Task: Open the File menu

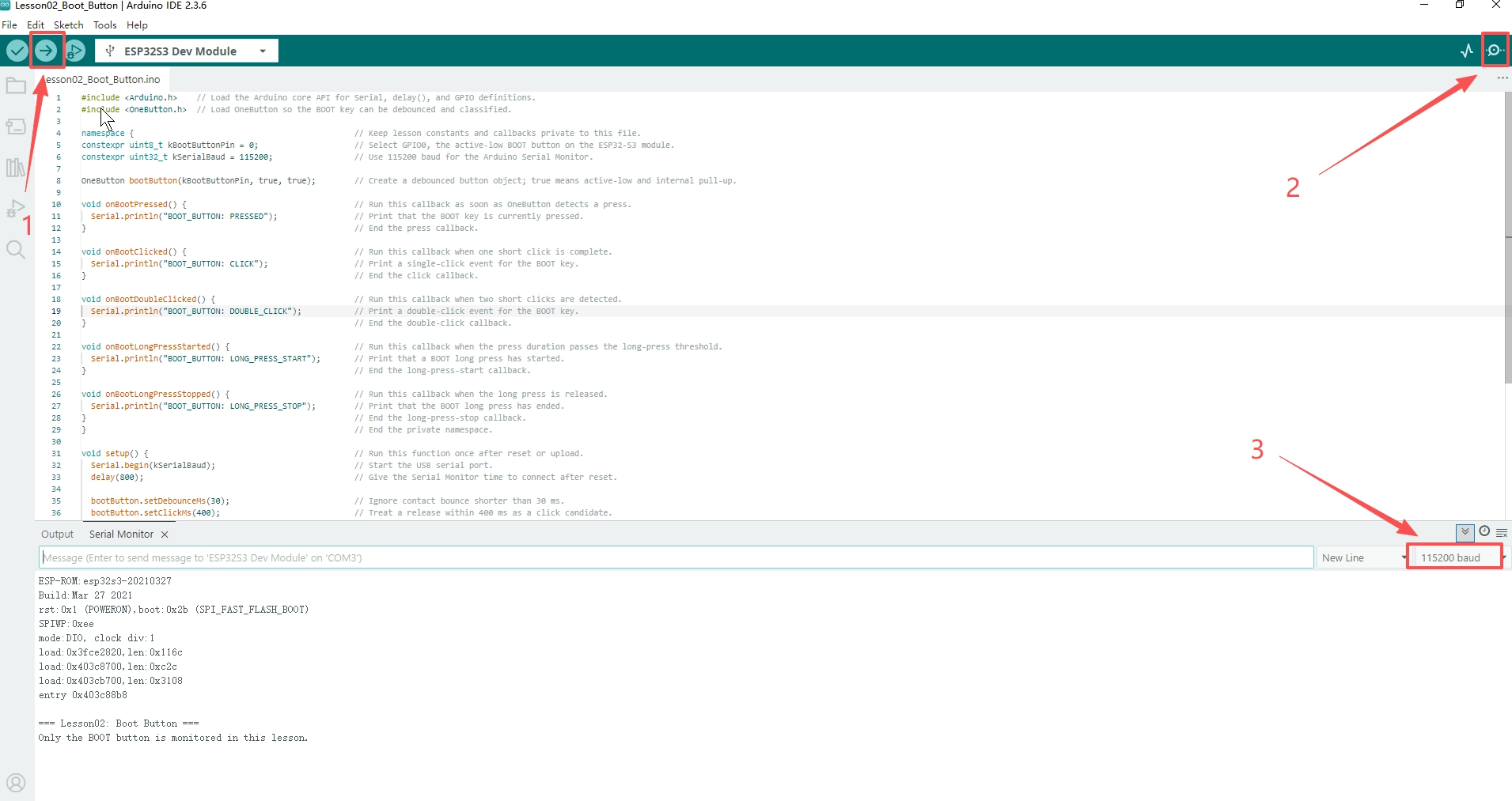Action: point(9,25)
